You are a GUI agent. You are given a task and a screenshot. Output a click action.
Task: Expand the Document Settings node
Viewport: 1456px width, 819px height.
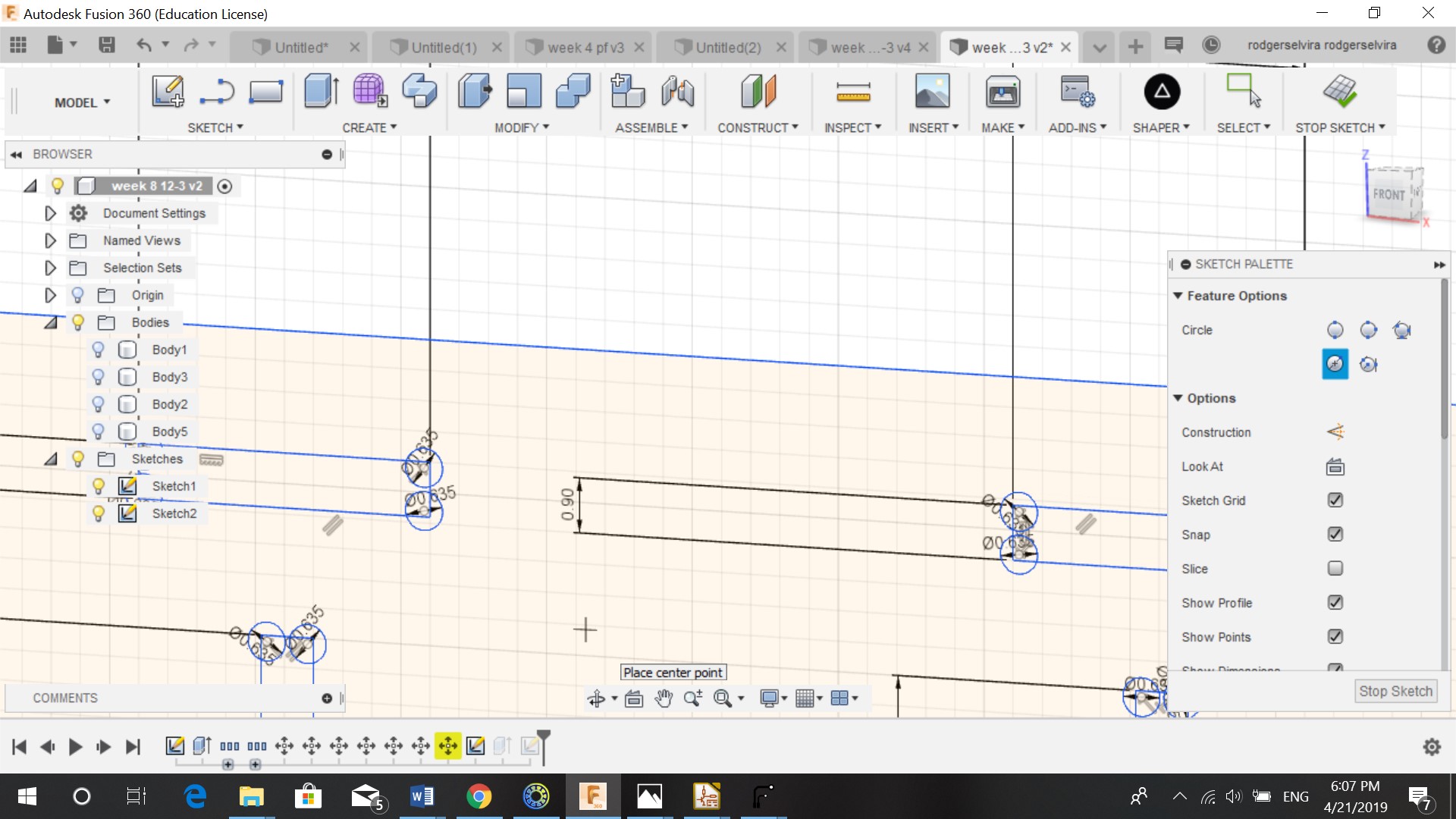click(x=50, y=213)
